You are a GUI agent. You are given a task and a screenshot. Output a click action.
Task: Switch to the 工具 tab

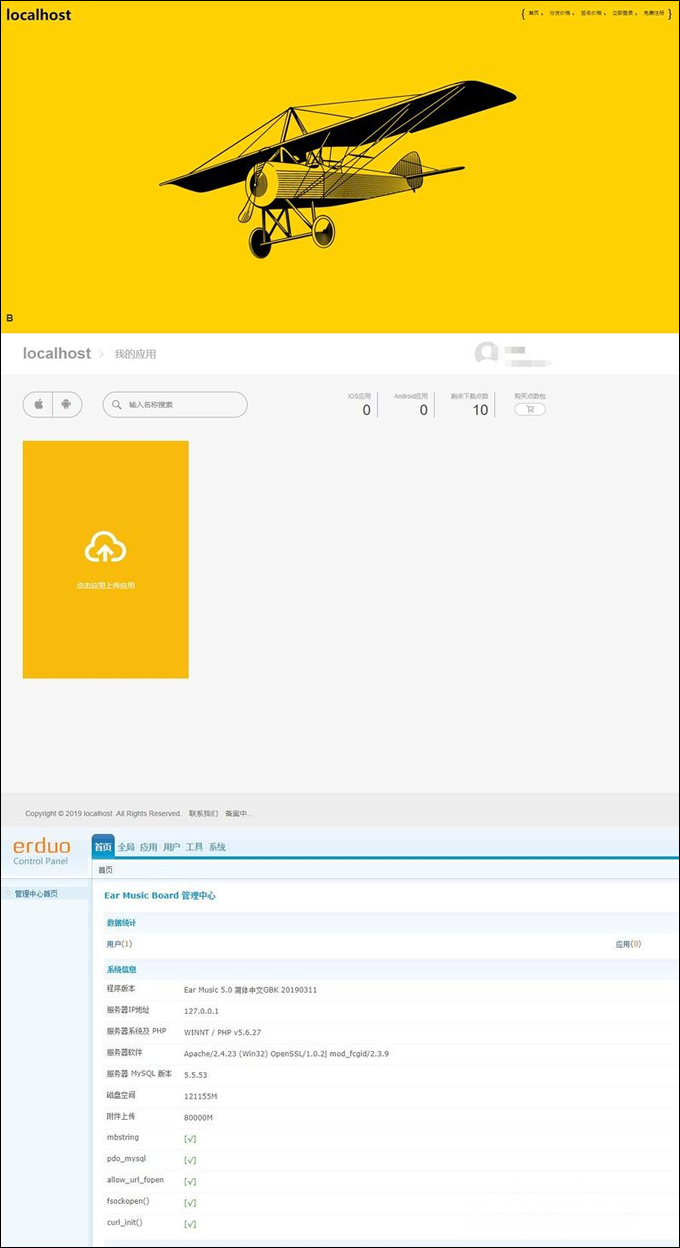(195, 847)
